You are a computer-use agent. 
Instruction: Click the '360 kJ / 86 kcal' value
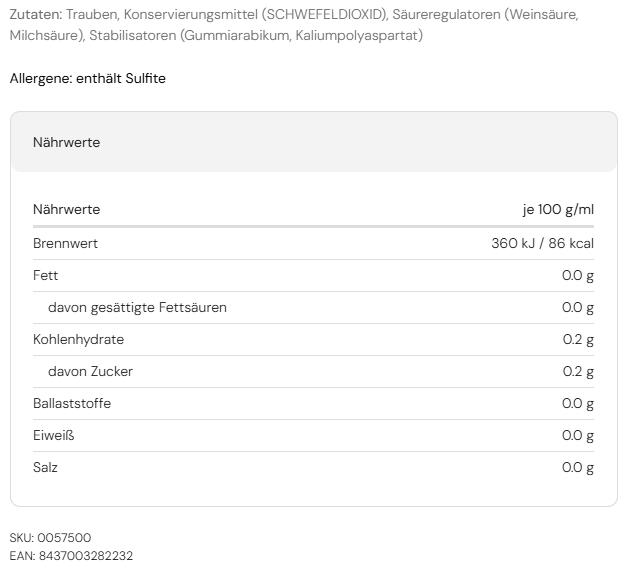pyautogui.click(x=542, y=243)
